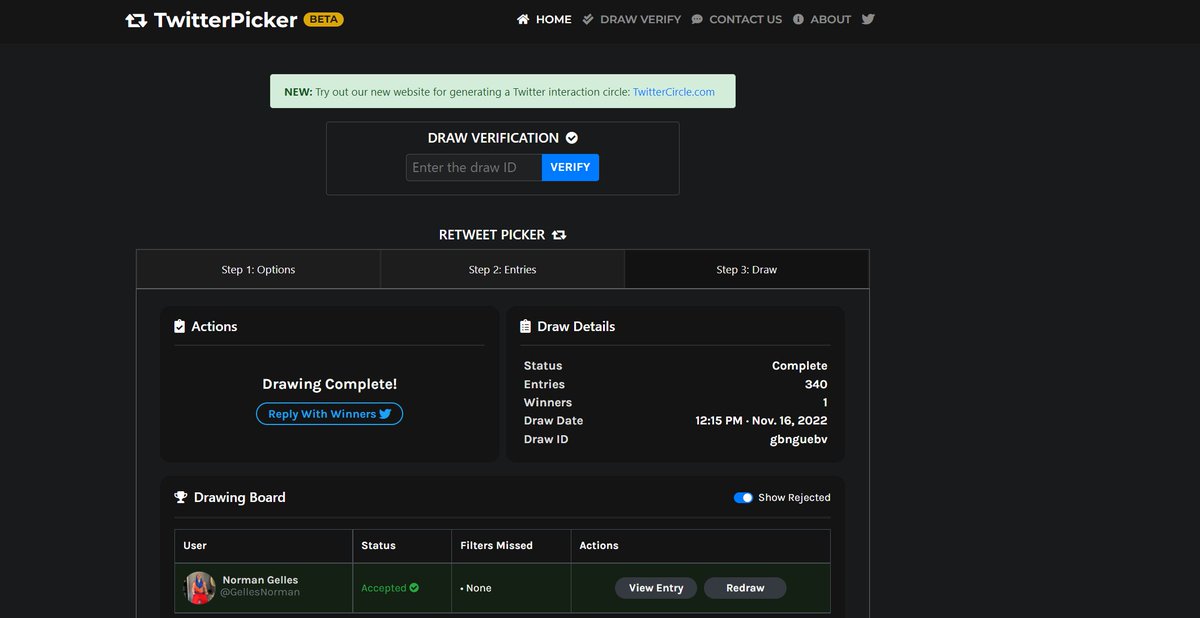Click Norman Gelles's avatar thumbnail
The image size is (1200, 618).
pyautogui.click(x=200, y=588)
